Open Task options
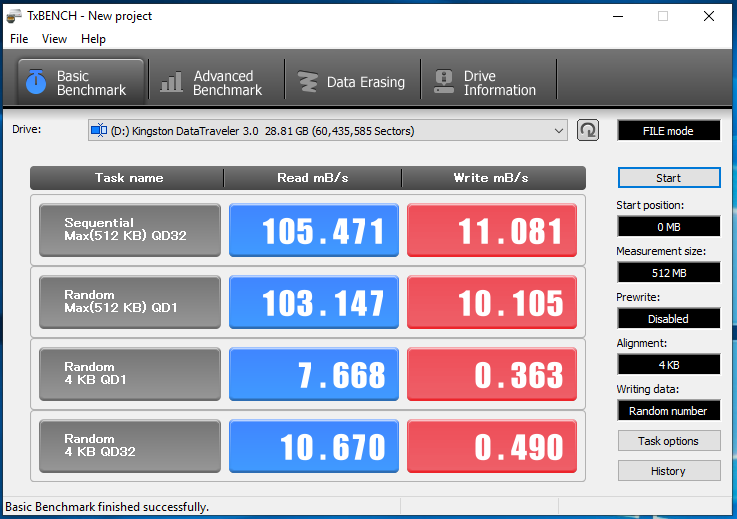 pos(668,441)
